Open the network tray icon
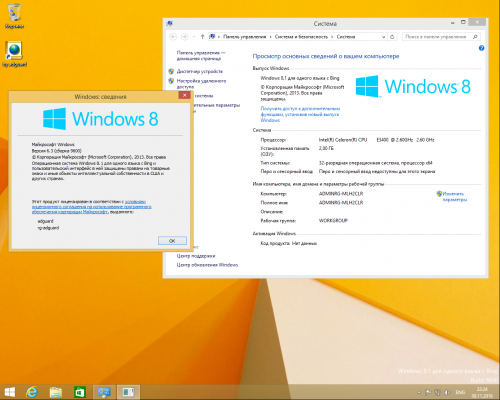The image size is (500, 400). click(x=438, y=393)
